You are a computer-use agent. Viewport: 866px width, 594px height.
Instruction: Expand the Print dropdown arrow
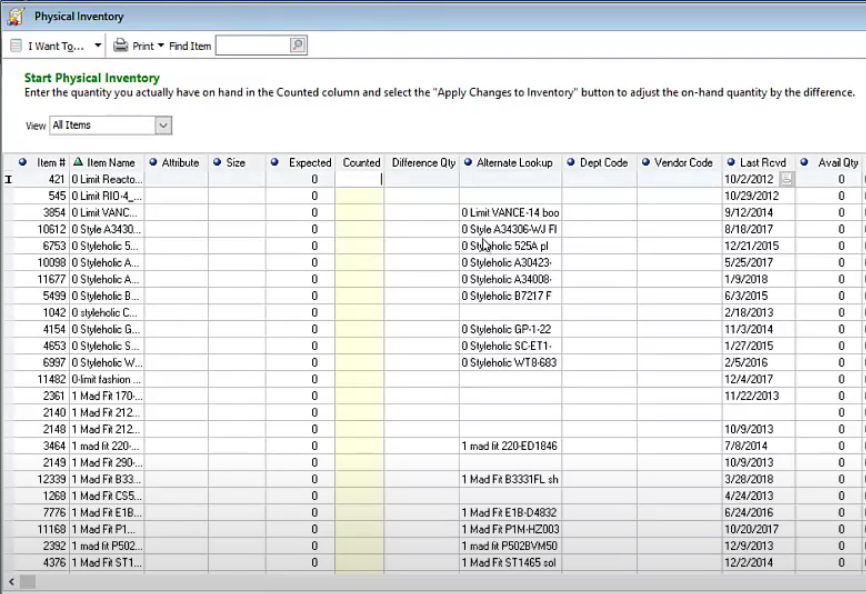coord(161,46)
